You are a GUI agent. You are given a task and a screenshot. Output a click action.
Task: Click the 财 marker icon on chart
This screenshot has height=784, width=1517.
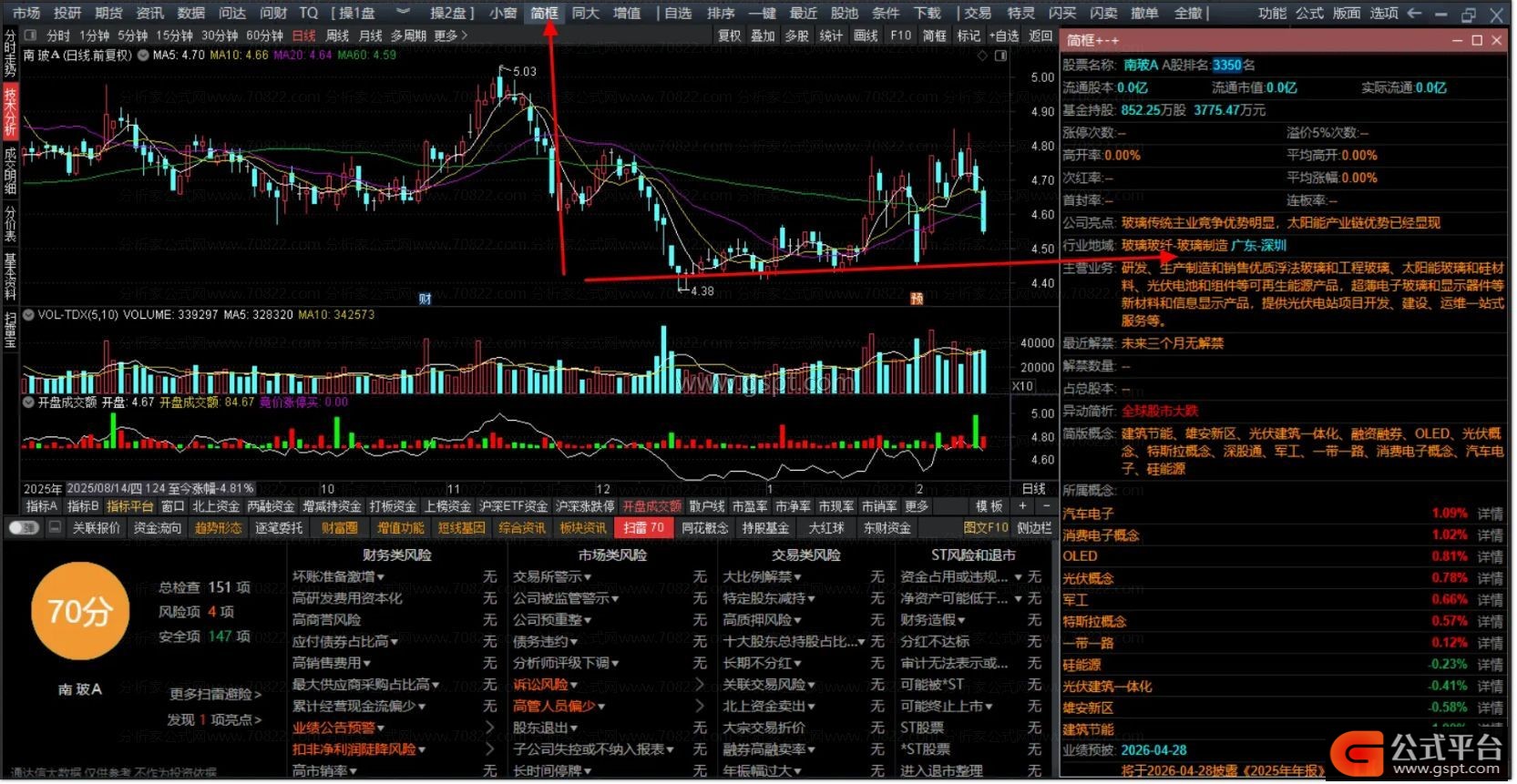pos(425,299)
